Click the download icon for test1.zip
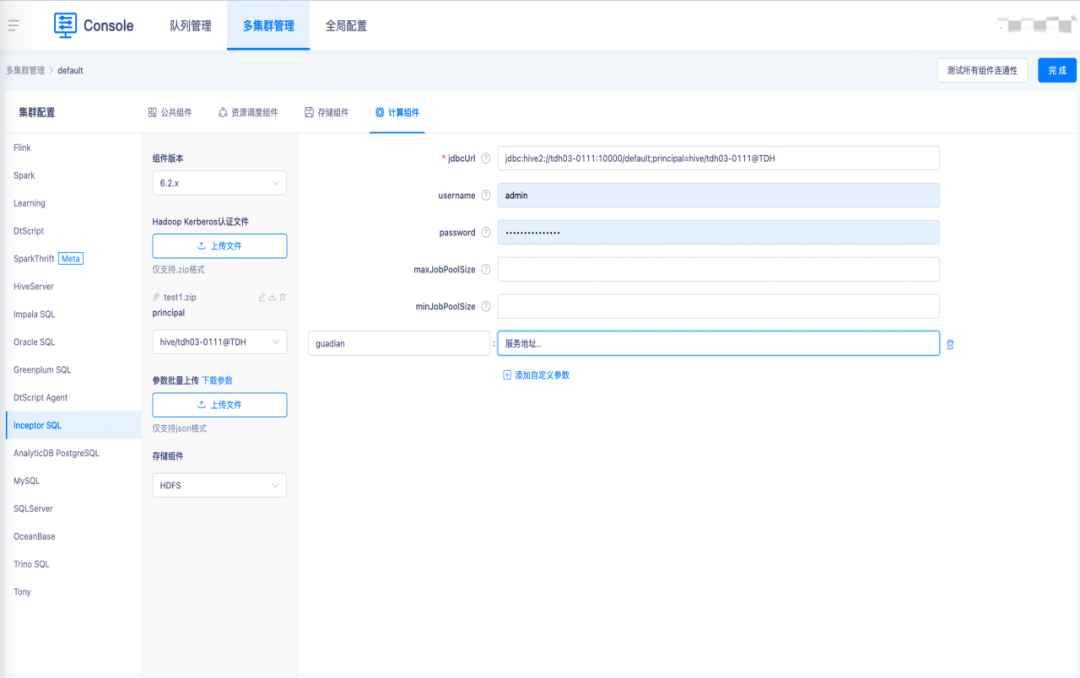 (x=272, y=297)
